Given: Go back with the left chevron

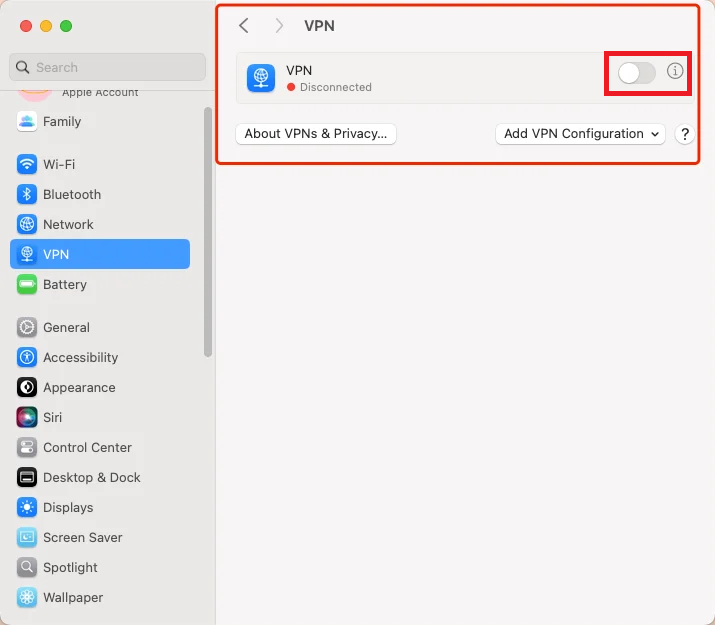Looking at the screenshot, I should [244, 26].
